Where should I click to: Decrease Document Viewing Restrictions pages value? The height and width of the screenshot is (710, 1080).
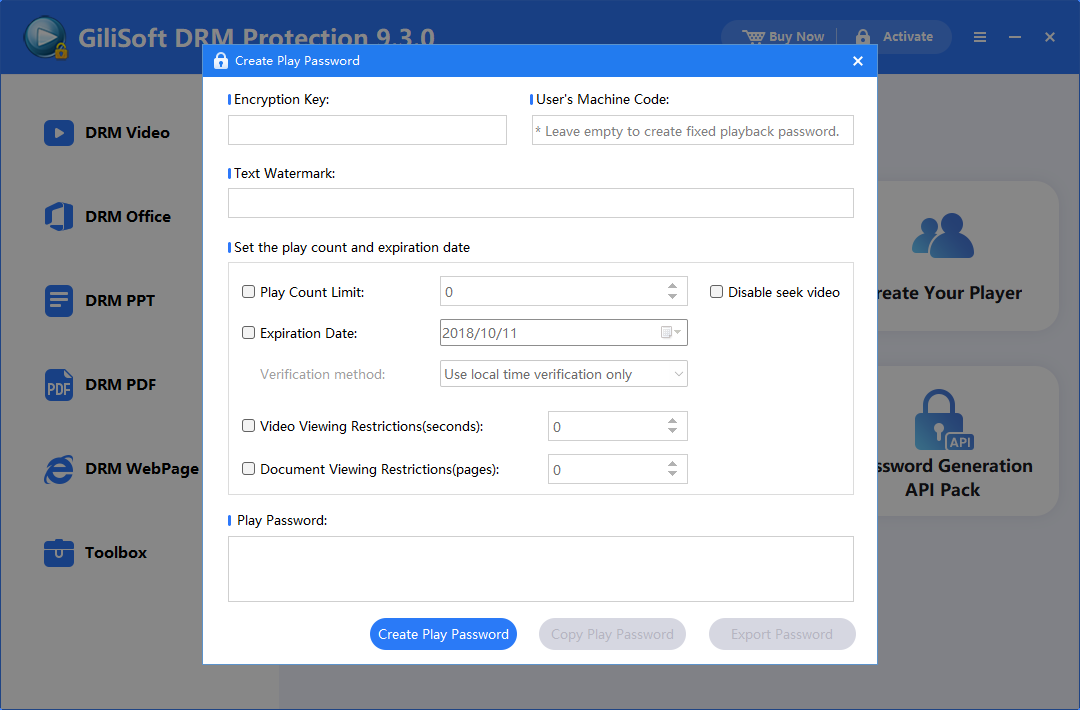click(x=672, y=474)
